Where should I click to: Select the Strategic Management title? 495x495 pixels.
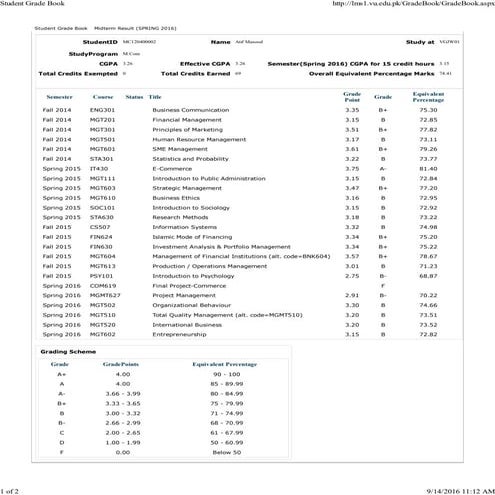point(187,188)
